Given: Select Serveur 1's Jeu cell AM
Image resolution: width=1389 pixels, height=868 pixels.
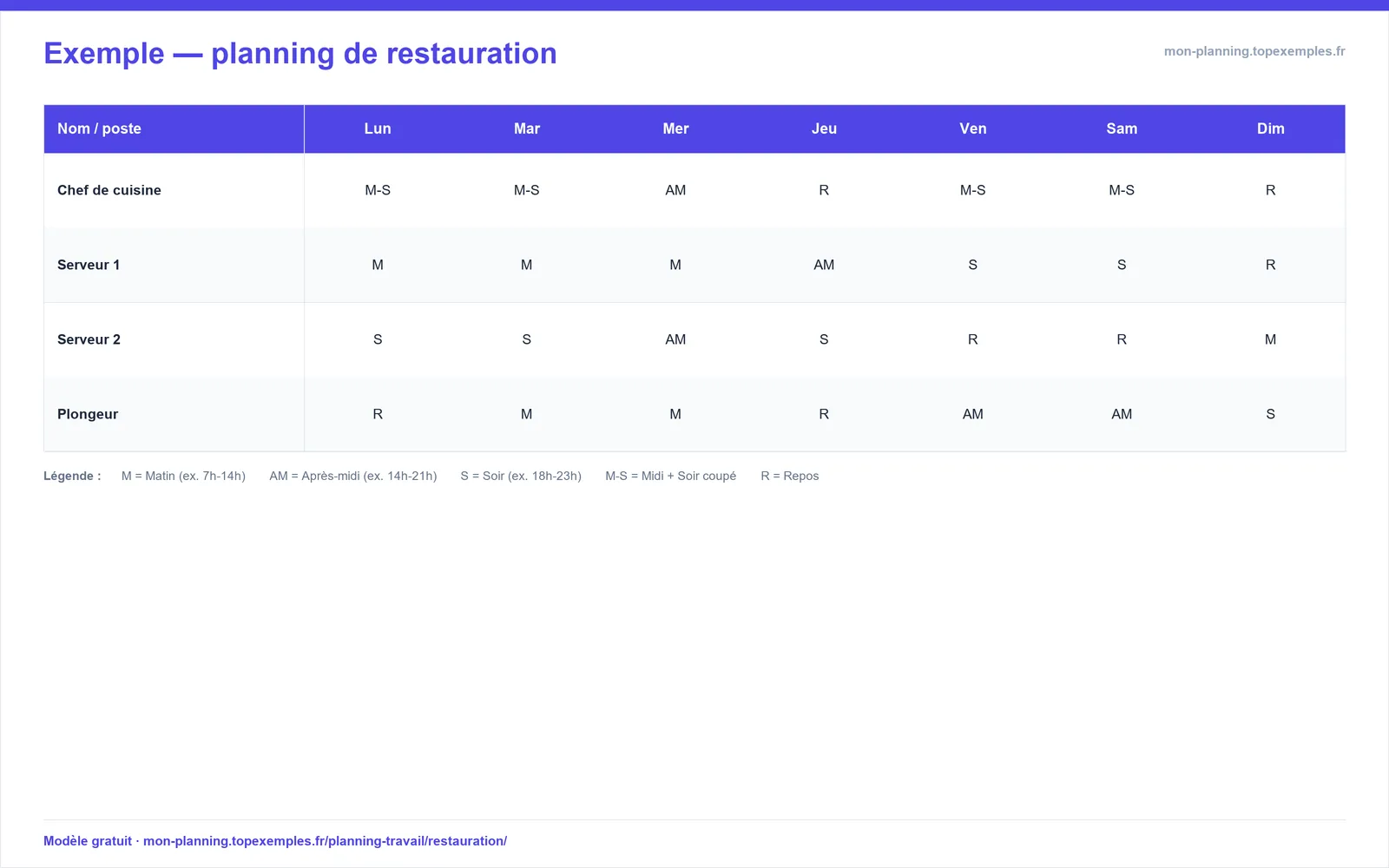Looking at the screenshot, I should 824,265.
